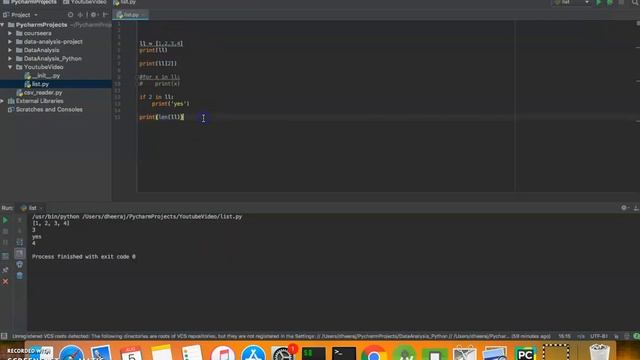Viewport: 640px width, 360px height.
Task: Change UTF-8 file encoding in status bar
Action: tap(599, 336)
